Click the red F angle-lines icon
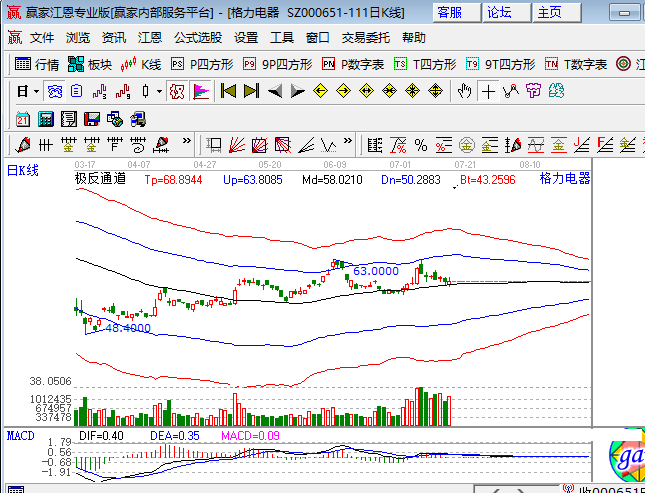Image resolution: width=645 pixels, height=493 pixels. coord(605,145)
